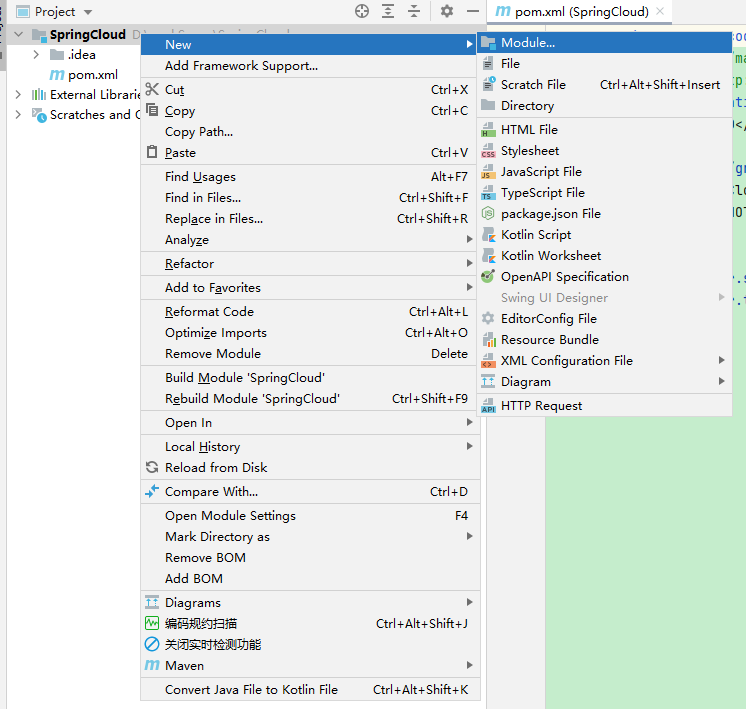The height and width of the screenshot is (709, 746).
Task: Choose Remove Module
Action: [310, 354]
